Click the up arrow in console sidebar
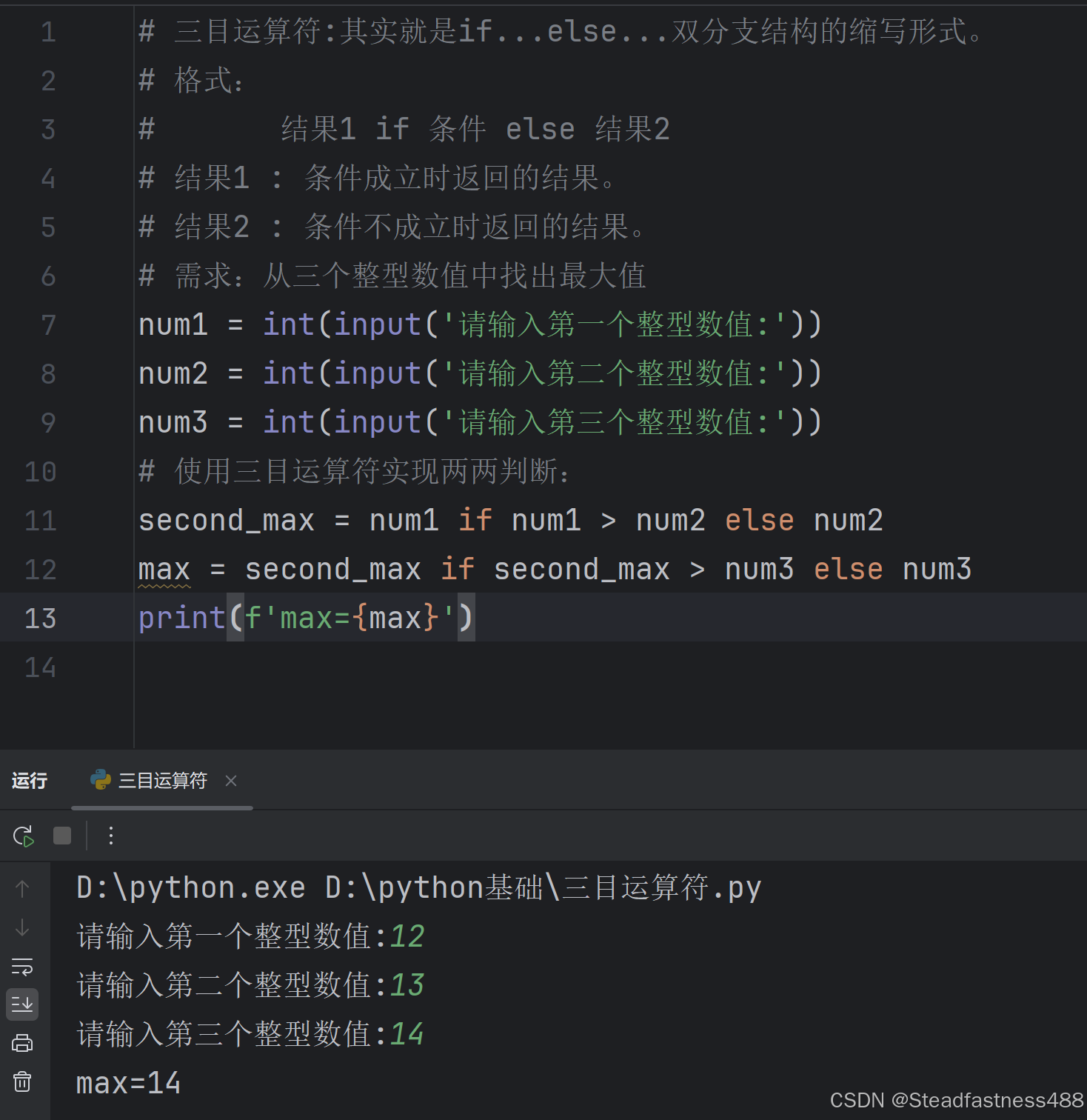The width and height of the screenshot is (1087, 1120). point(22,889)
